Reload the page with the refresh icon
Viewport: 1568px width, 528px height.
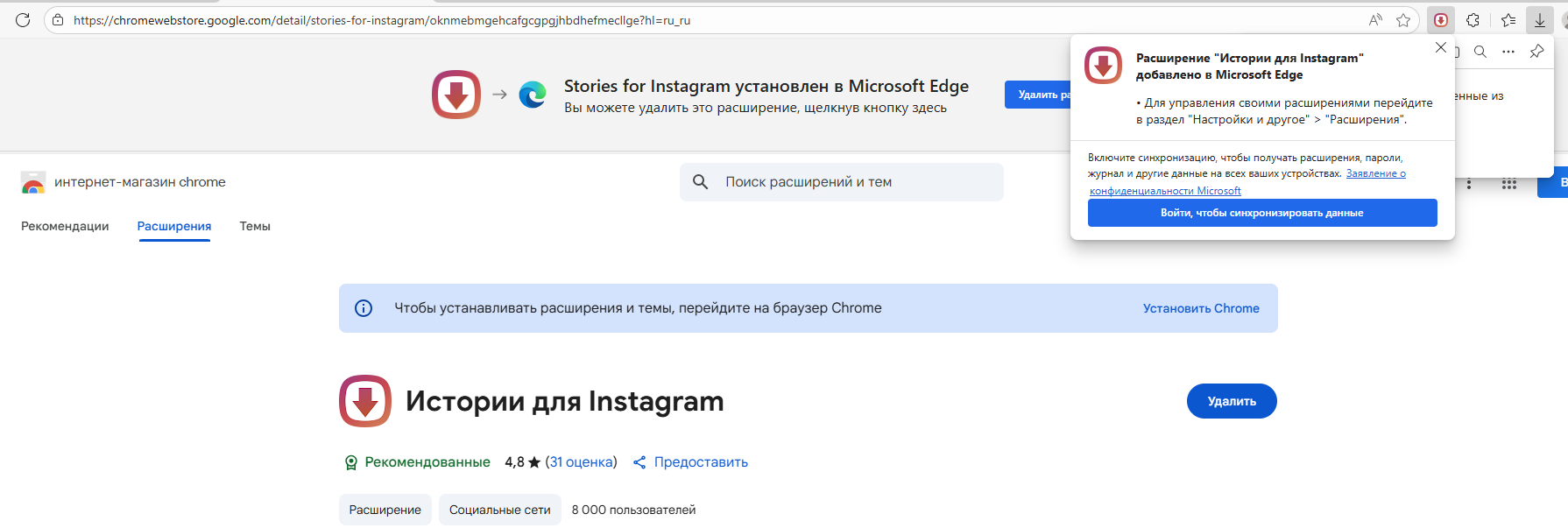coord(22,19)
